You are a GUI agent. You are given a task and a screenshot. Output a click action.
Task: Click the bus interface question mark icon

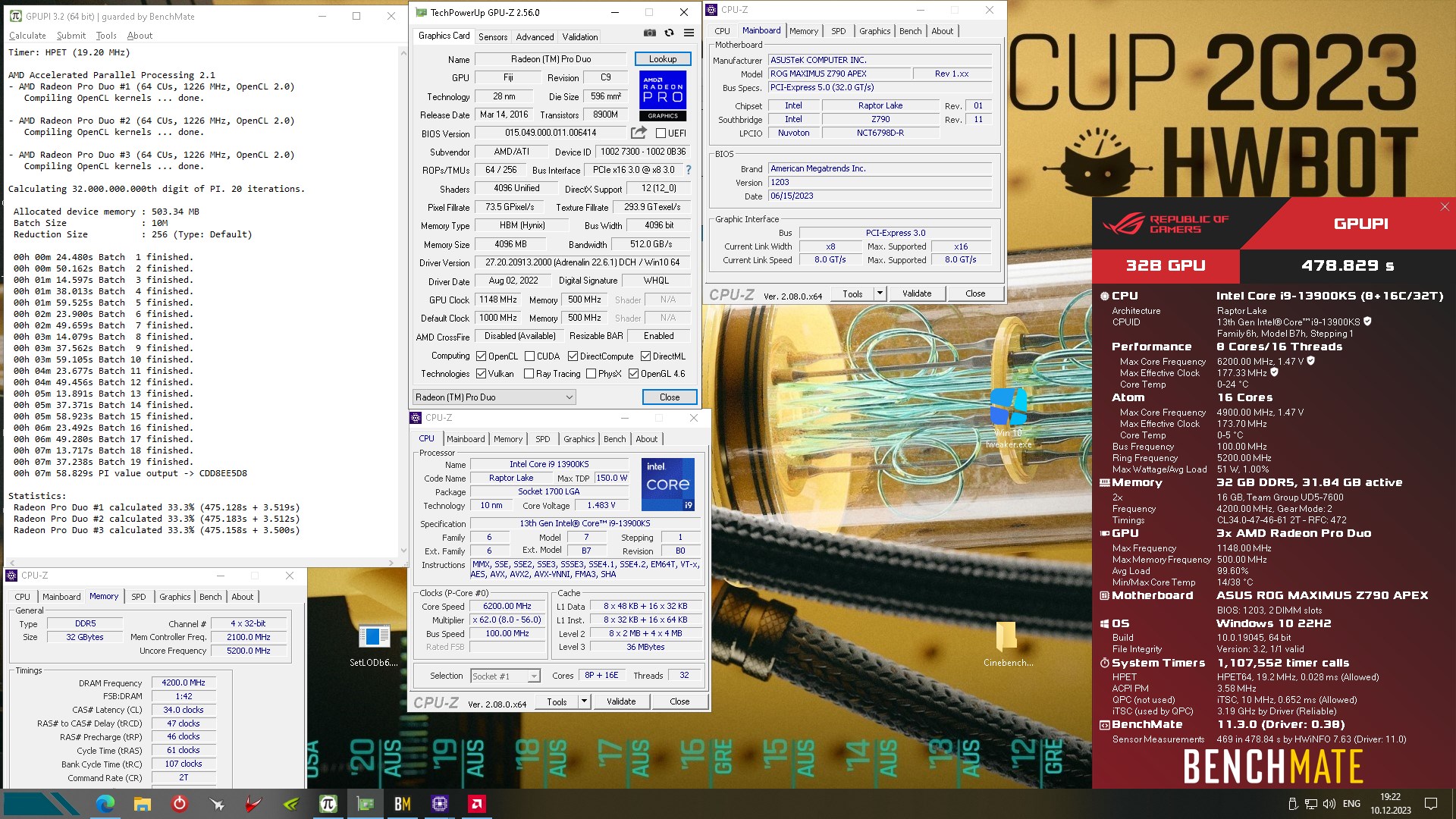pos(689,170)
